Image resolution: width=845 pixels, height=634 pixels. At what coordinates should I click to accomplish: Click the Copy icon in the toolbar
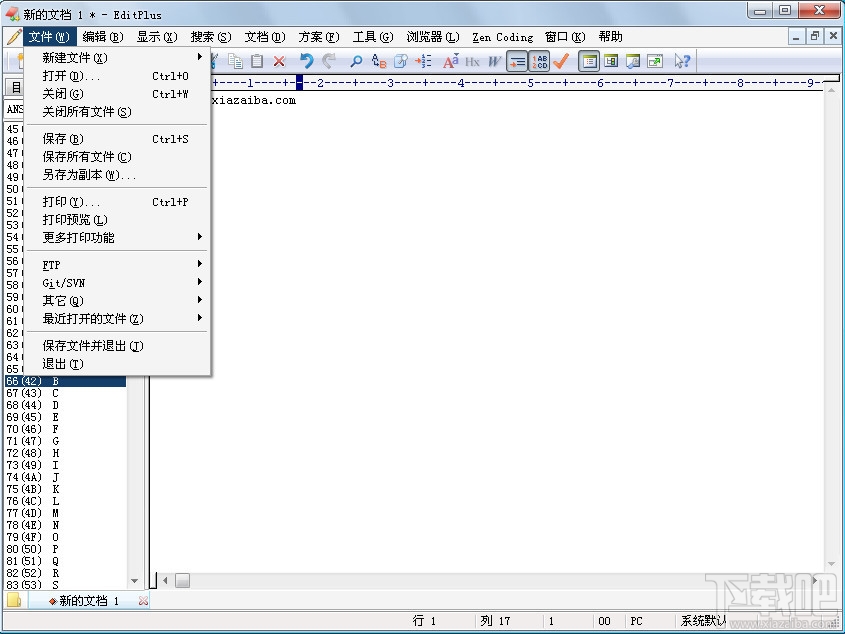click(235, 60)
